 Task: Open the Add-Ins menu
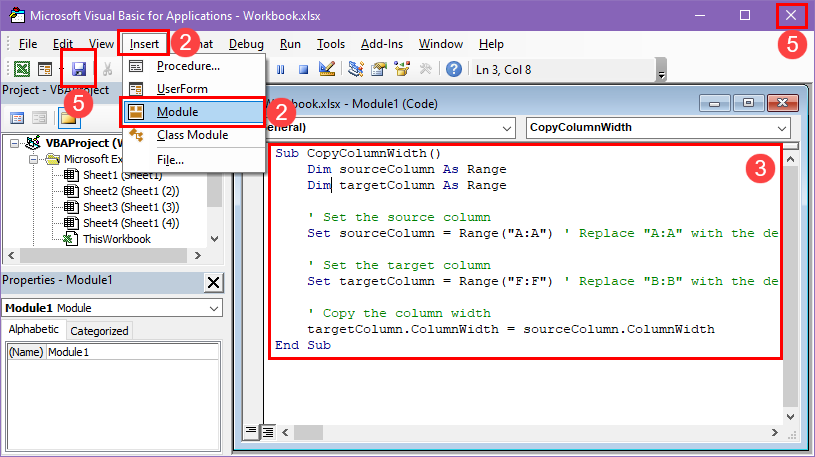382,44
